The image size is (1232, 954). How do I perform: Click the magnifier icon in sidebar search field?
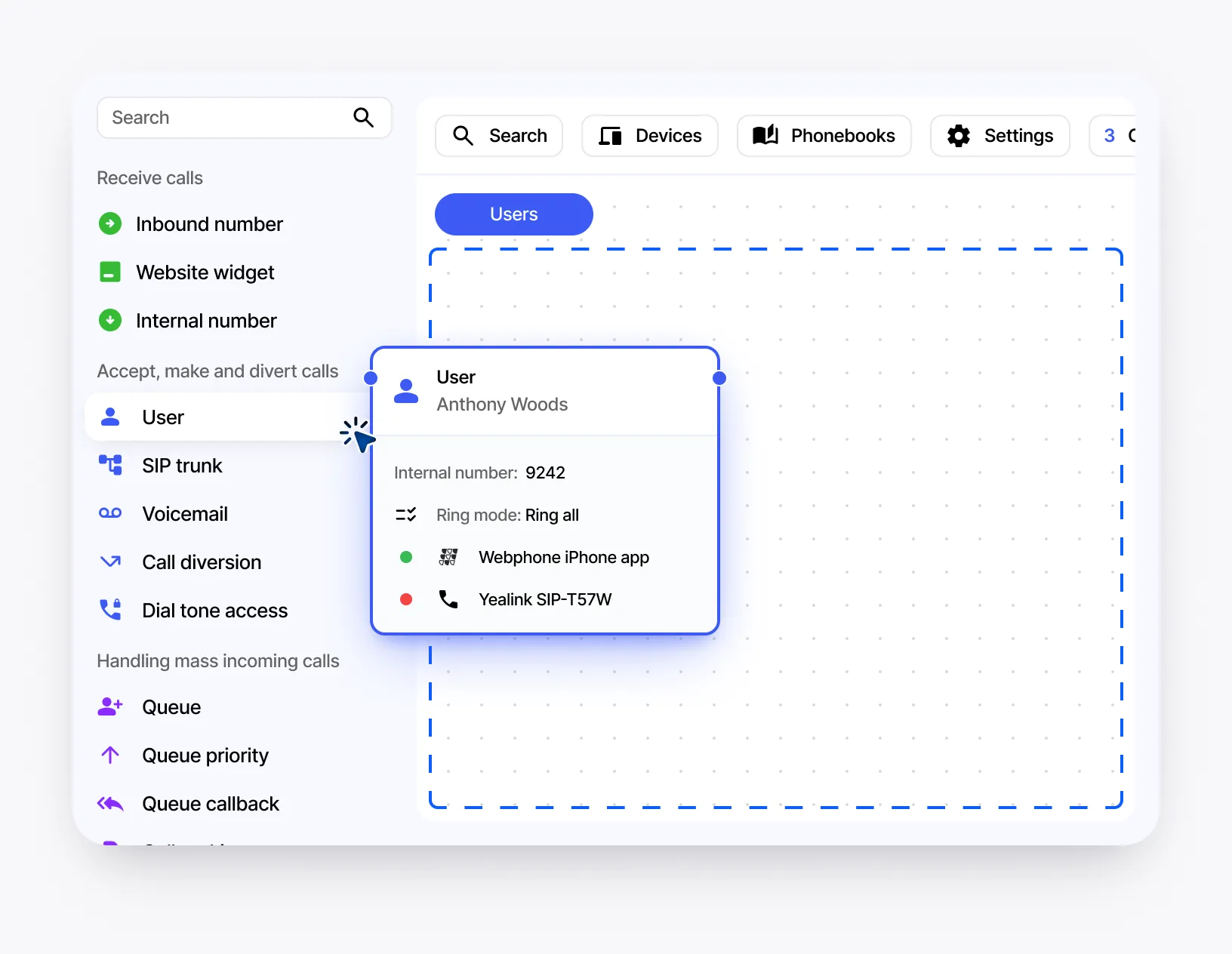tap(363, 117)
